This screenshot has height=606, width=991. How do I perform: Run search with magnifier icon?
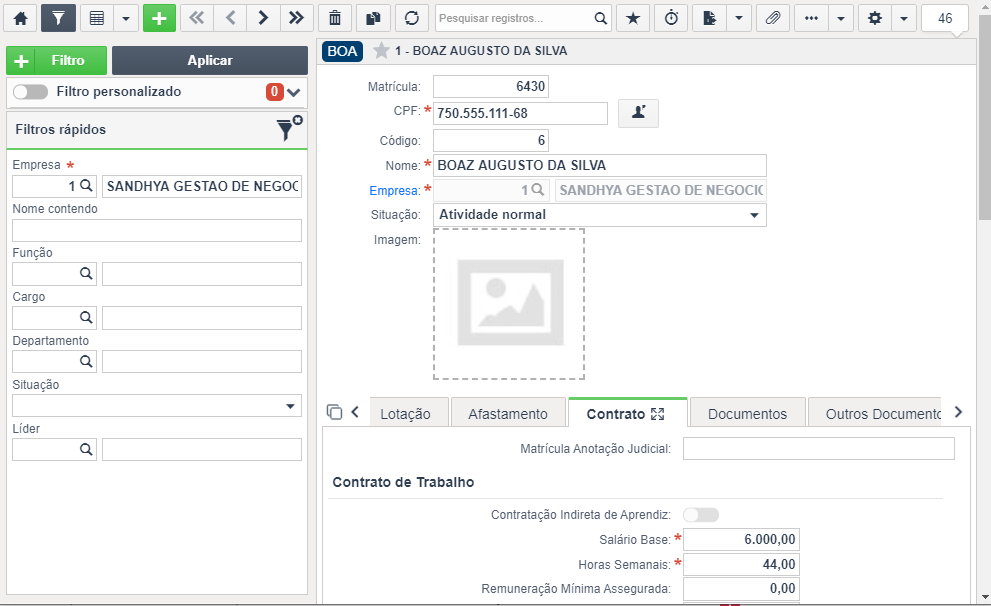click(600, 18)
